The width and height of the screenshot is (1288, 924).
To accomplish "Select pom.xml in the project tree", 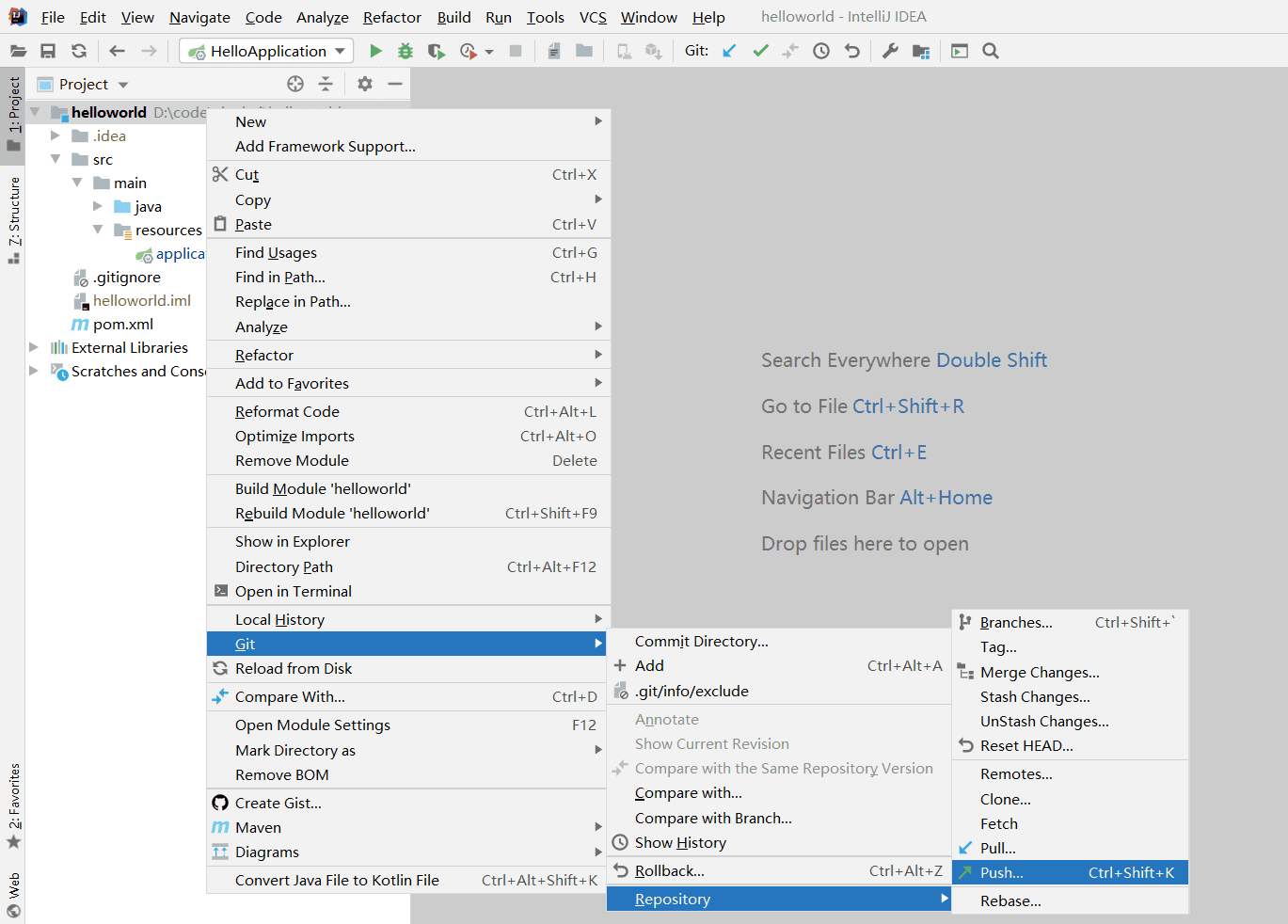I will tap(122, 324).
